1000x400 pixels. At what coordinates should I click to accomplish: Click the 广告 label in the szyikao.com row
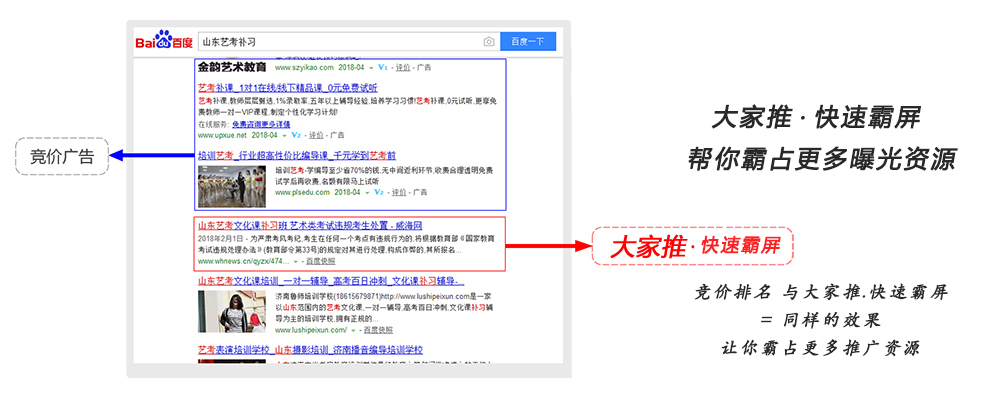pyautogui.click(x=423, y=68)
